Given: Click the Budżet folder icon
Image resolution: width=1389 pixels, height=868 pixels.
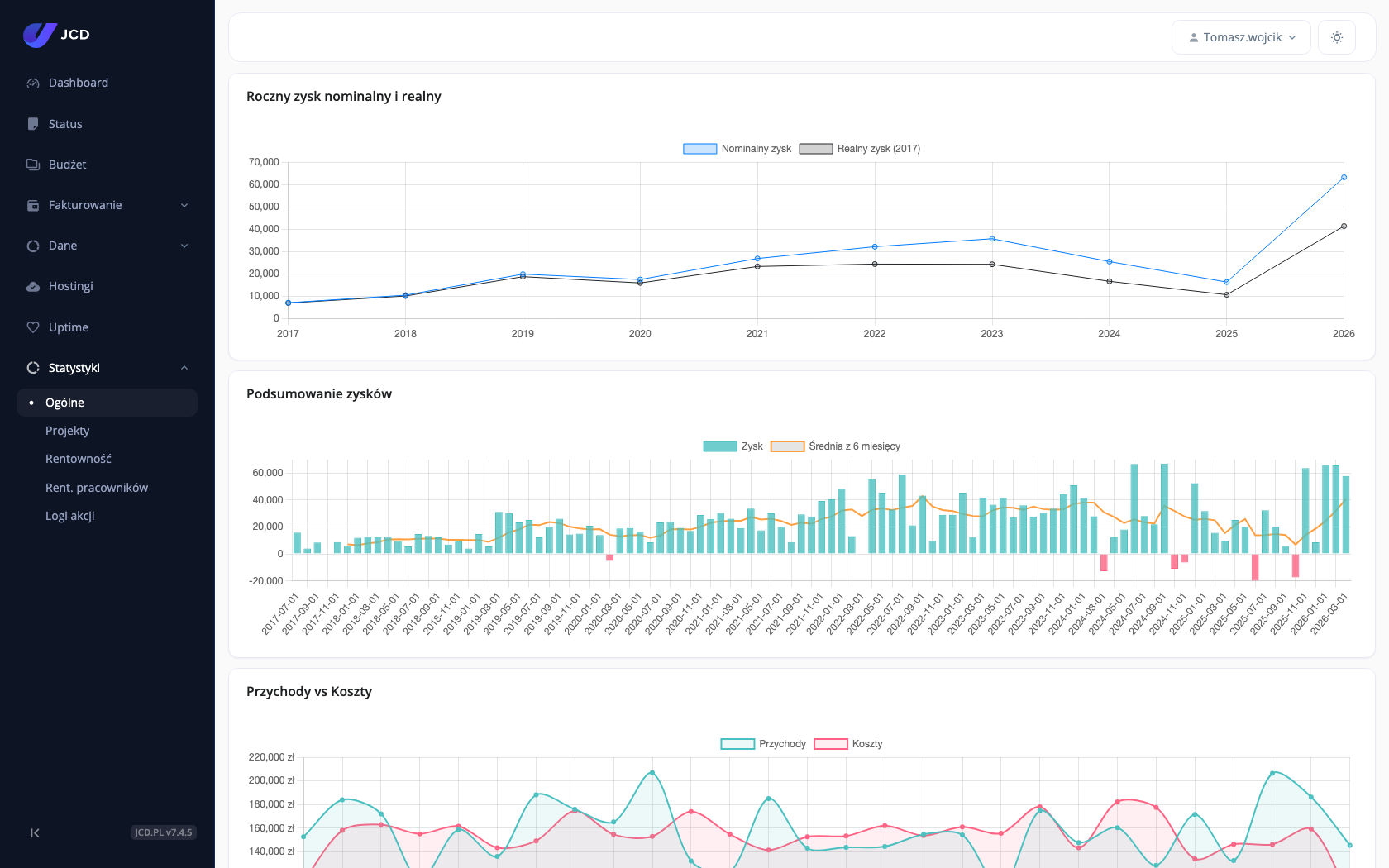Looking at the screenshot, I should click(x=33, y=165).
